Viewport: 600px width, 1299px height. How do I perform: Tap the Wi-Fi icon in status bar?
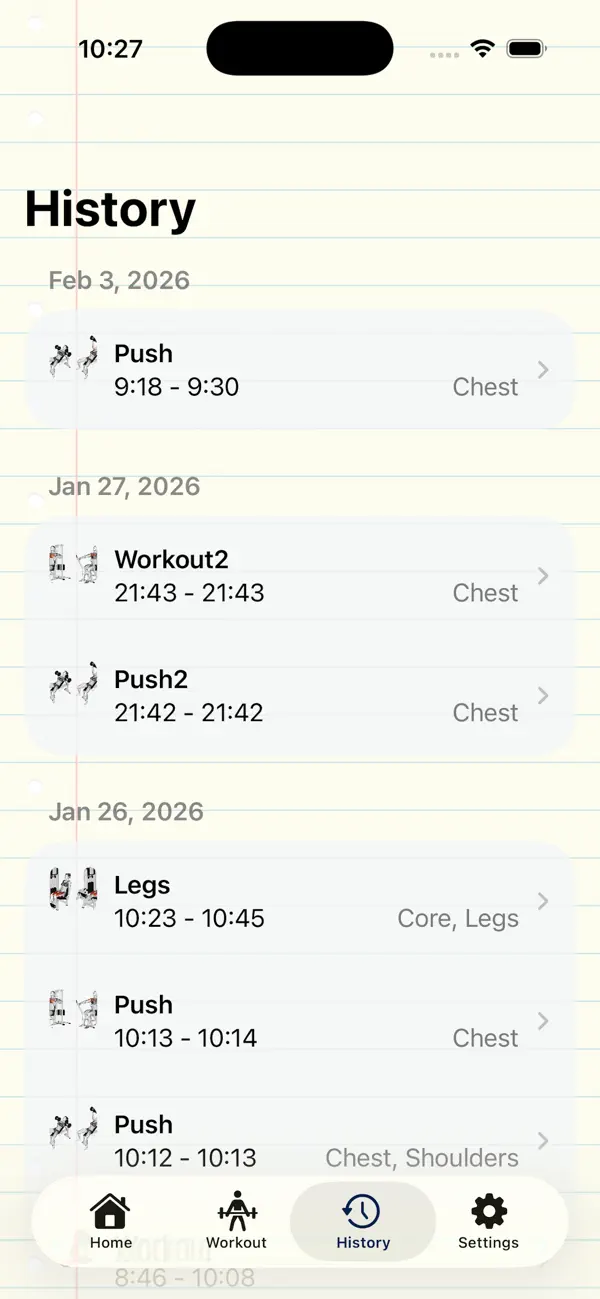coord(482,47)
